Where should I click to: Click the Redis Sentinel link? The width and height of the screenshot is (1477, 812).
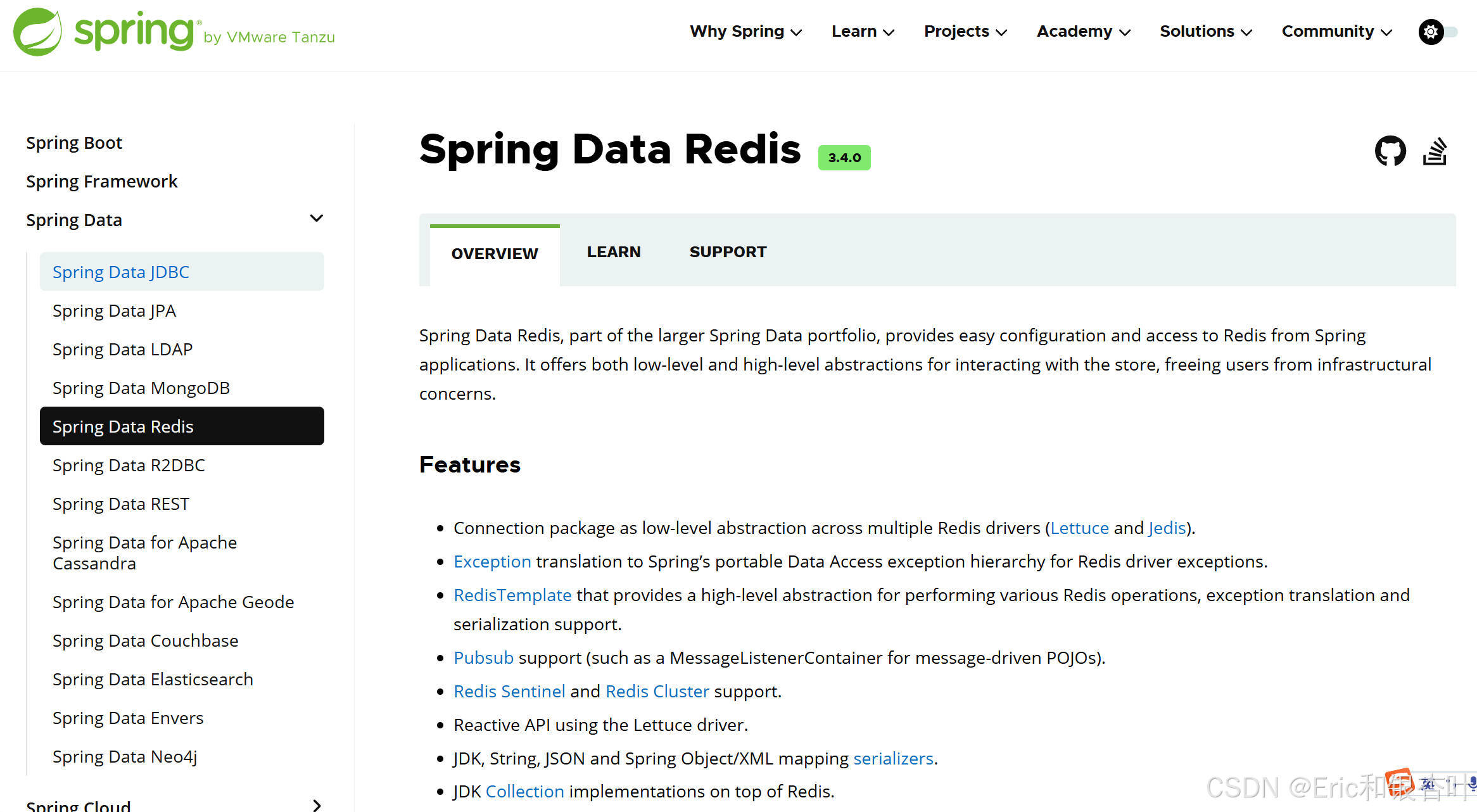(x=509, y=691)
